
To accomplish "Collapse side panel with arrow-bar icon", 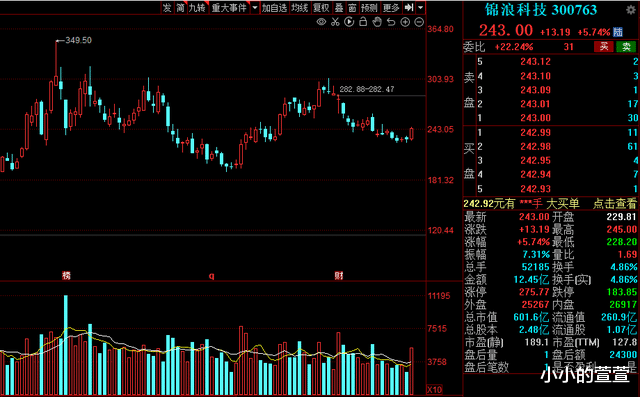I will tap(409, 7).
